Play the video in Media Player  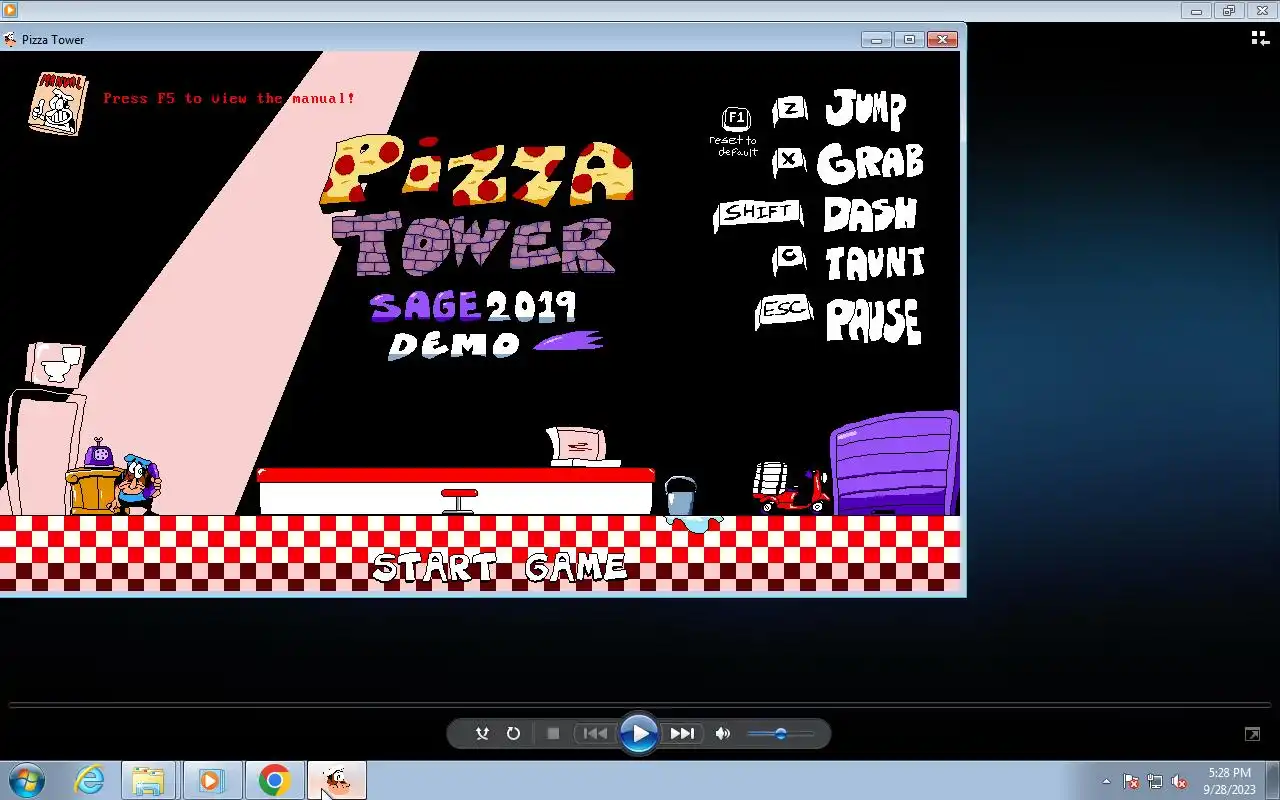pos(639,734)
